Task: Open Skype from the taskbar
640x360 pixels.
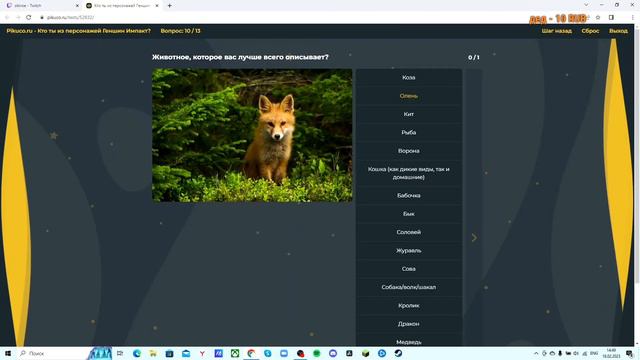Action: pyautogui.click(x=267, y=353)
